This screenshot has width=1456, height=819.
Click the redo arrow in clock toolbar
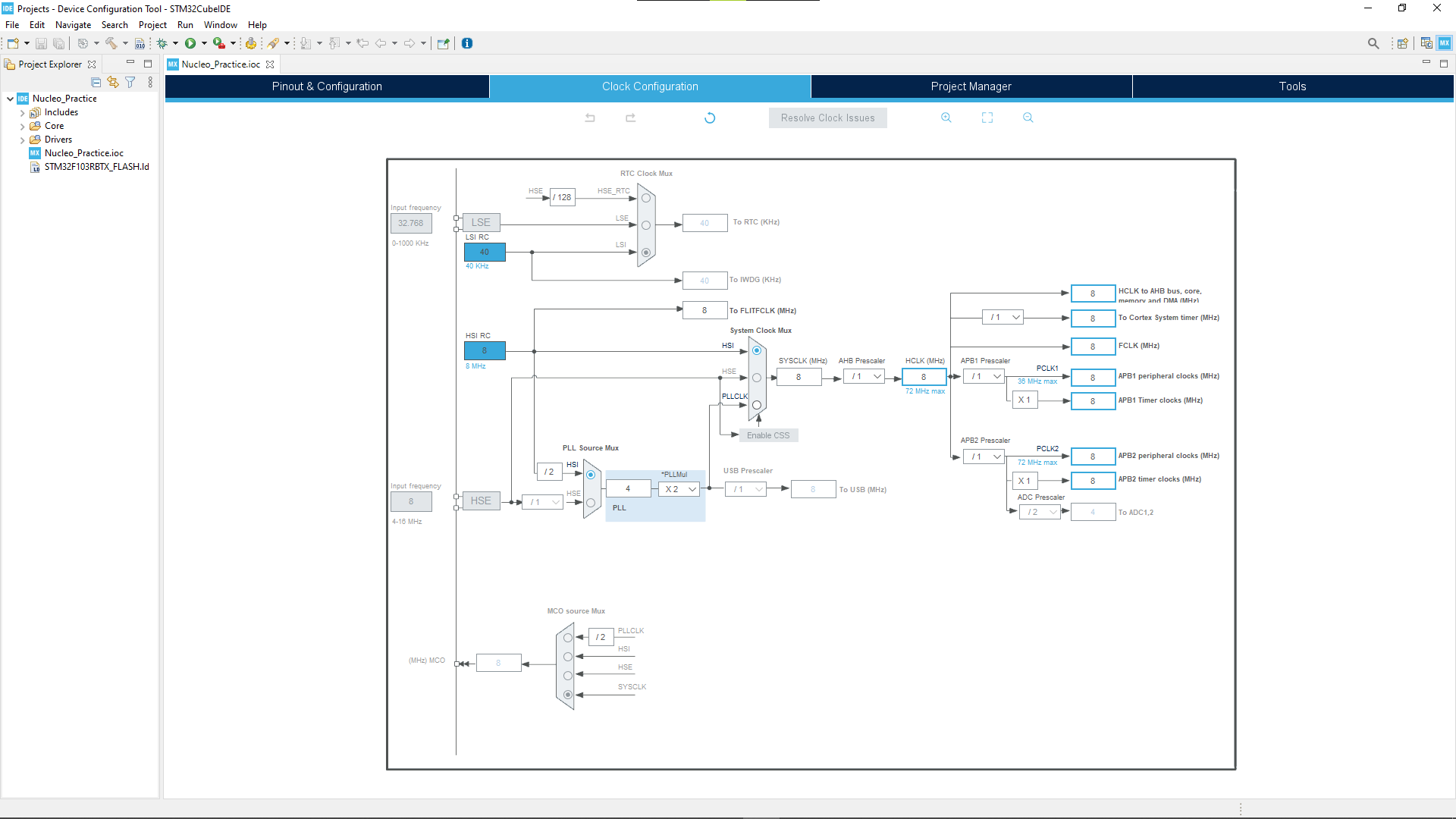point(630,118)
